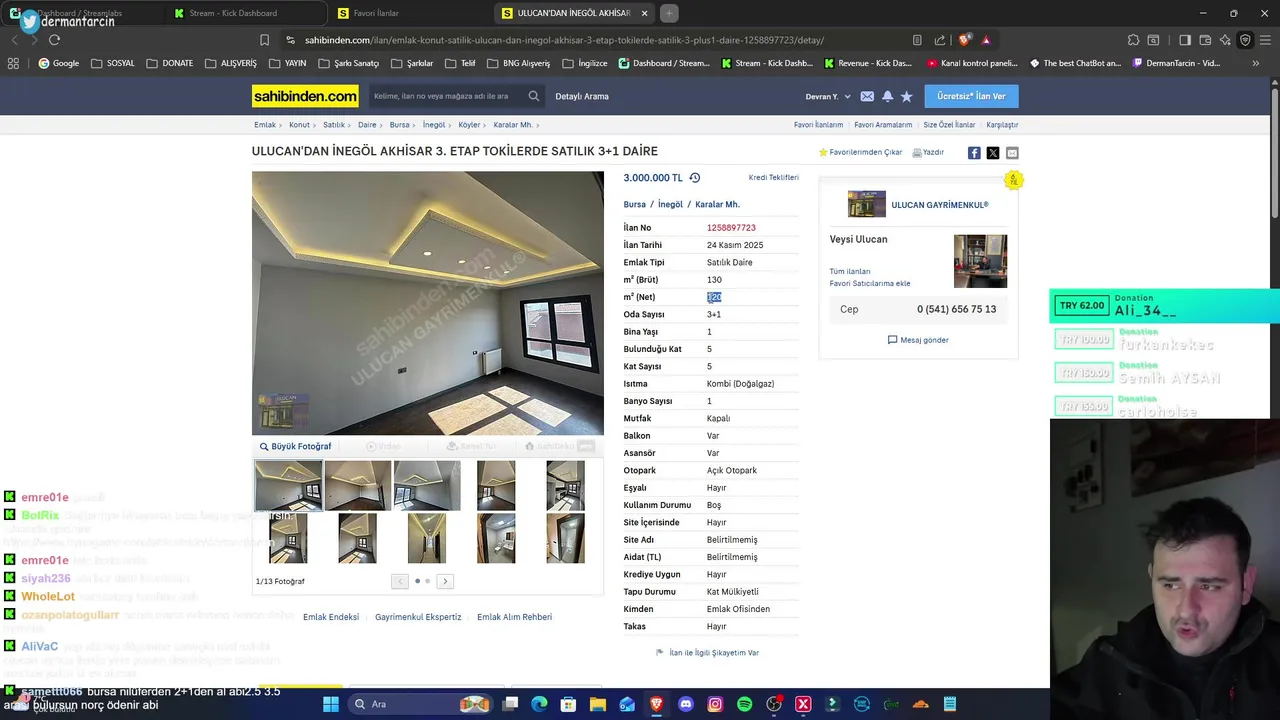Open Emlak Alım Rehberi link
The image size is (1280, 720).
pyautogui.click(x=514, y=617)
